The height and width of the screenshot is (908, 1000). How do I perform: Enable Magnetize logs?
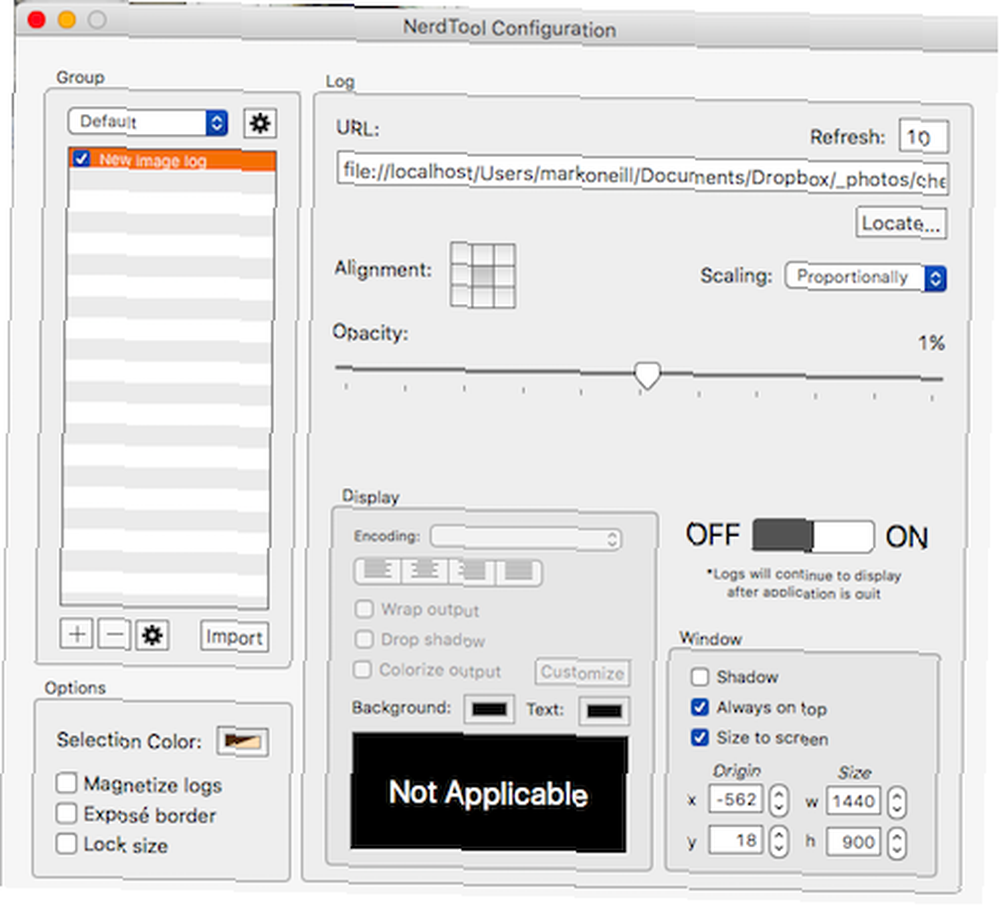click(66, 783)
